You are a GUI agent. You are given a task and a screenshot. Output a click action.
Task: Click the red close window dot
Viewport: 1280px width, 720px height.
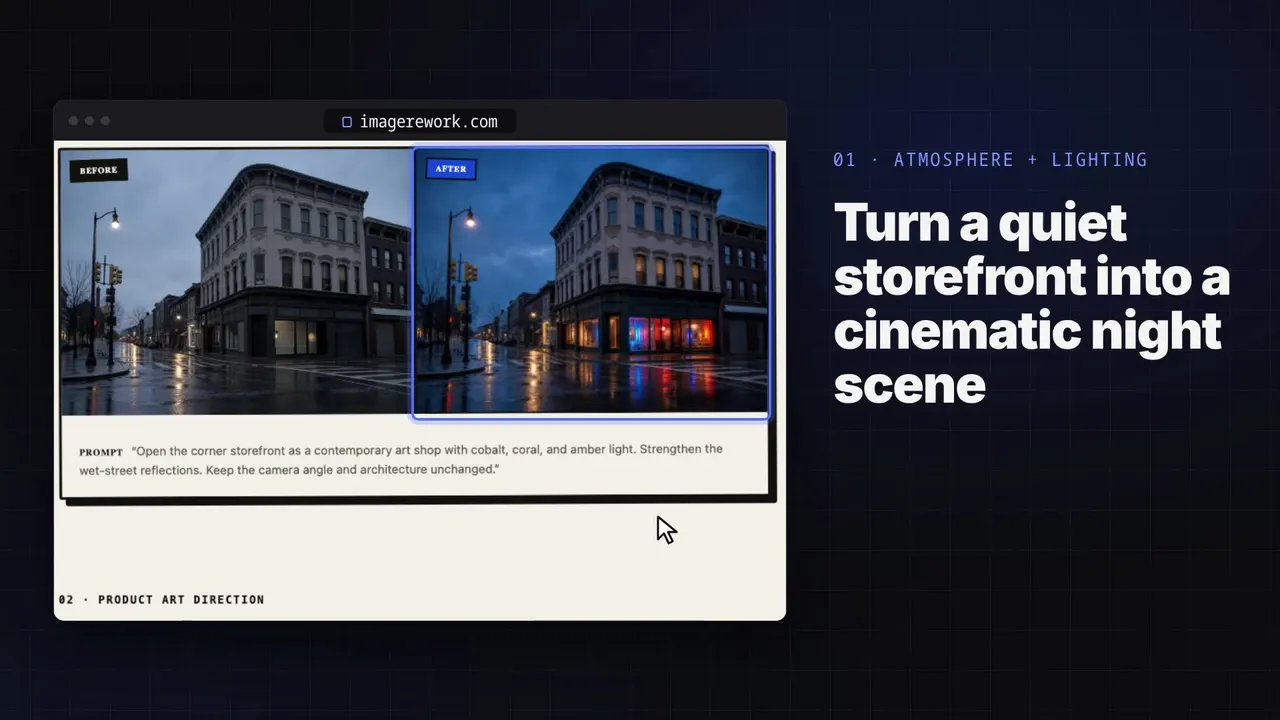click(x=73, y=121)
